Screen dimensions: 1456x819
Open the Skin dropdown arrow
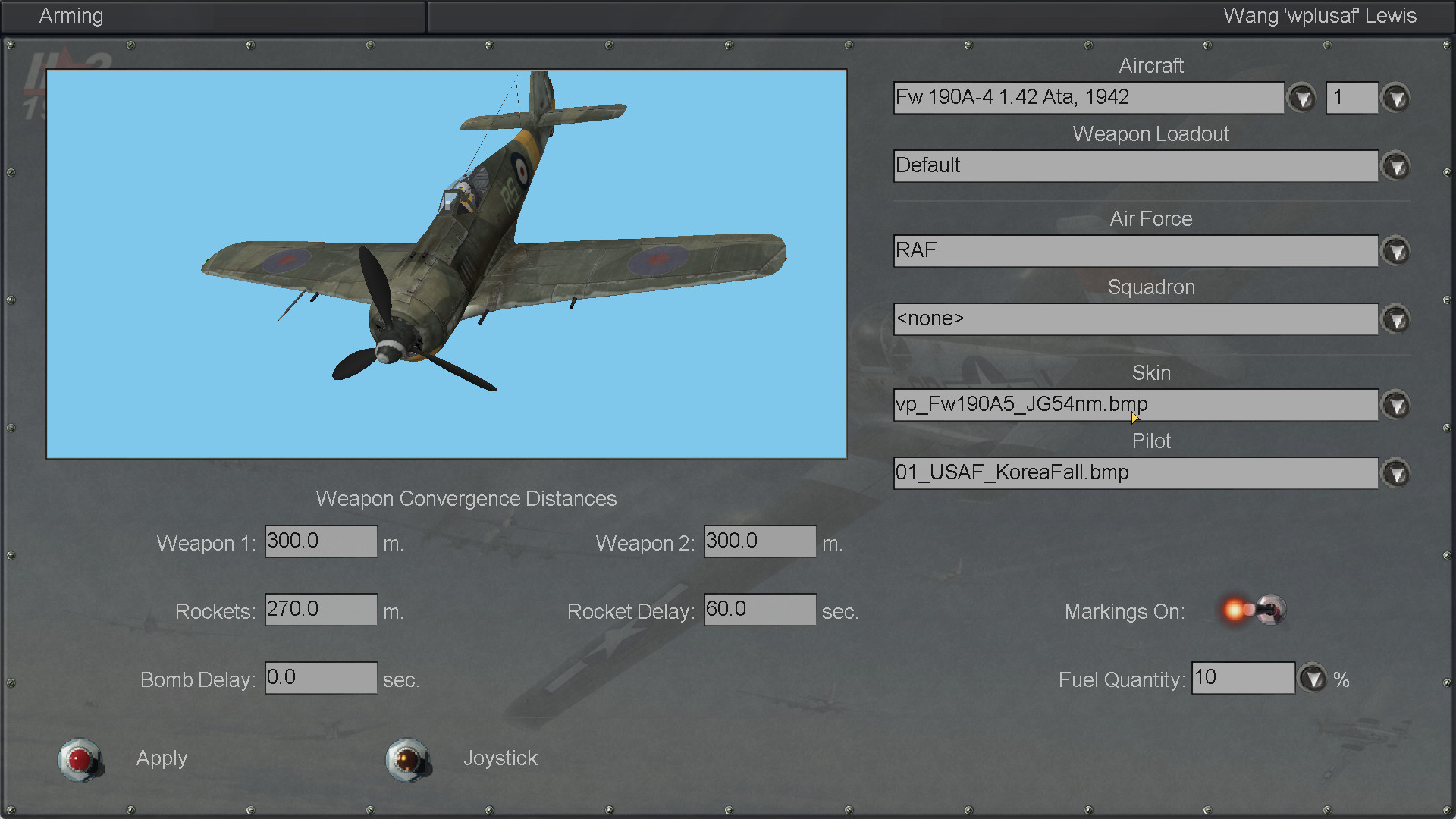(1396, 405)
